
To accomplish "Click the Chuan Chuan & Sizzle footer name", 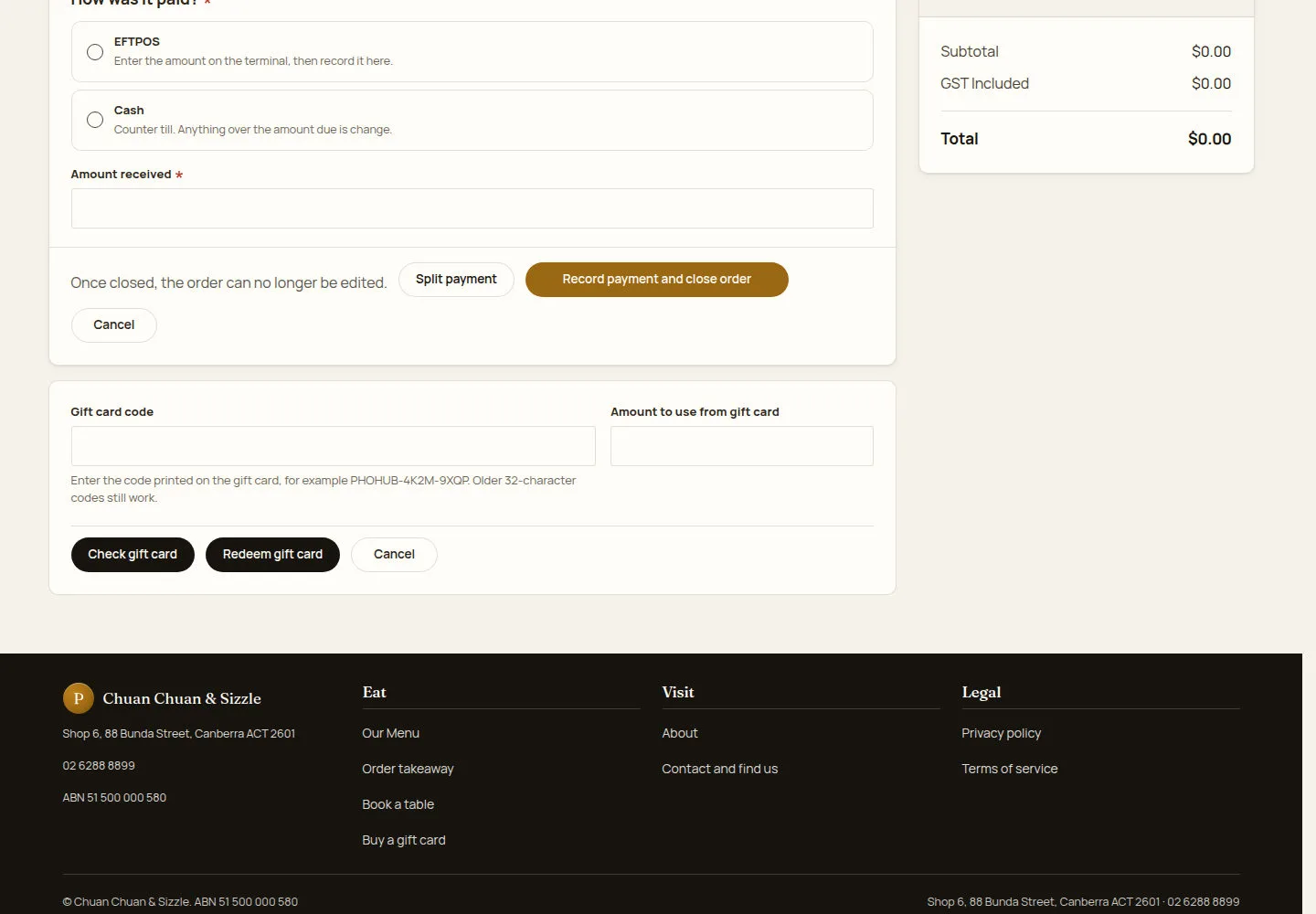I will click(182, 698).
